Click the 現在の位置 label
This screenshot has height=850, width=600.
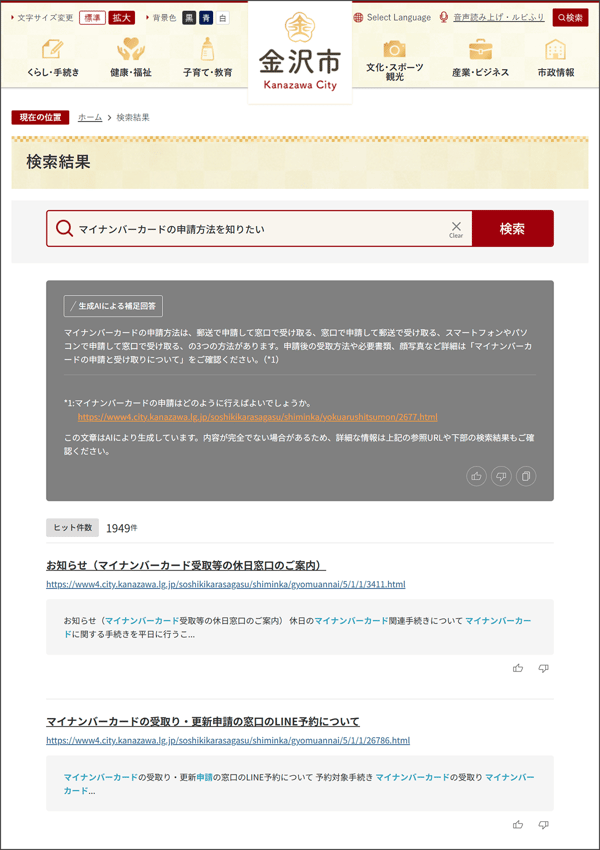tap(40, 118)
